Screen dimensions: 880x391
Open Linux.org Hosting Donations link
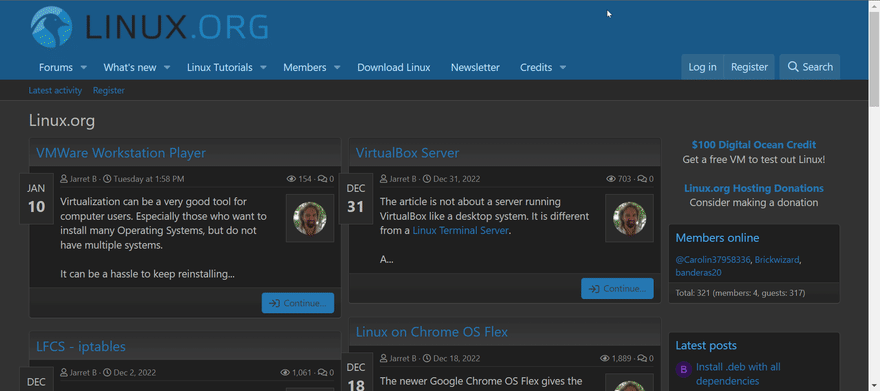pos(754,188)
